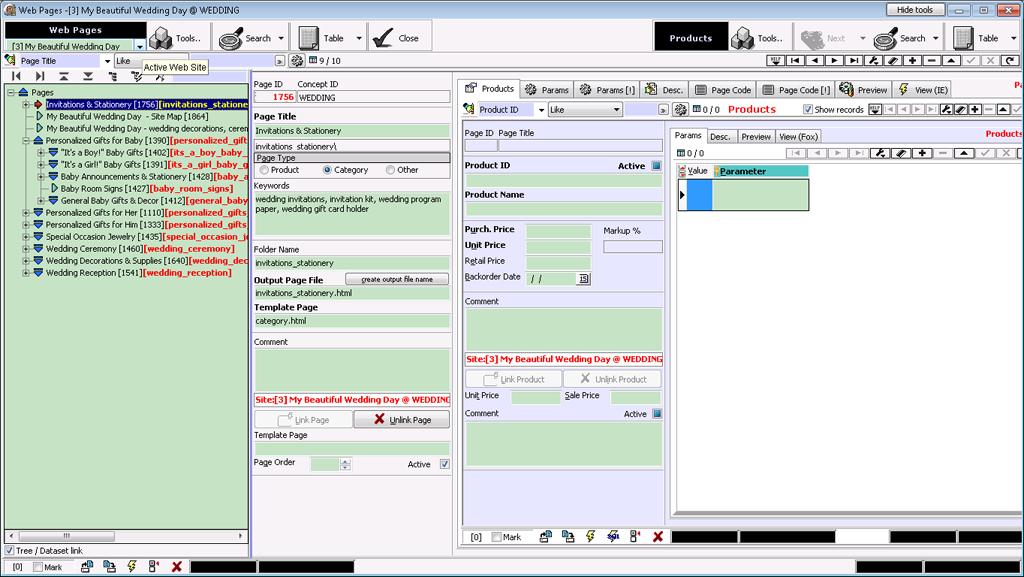The image size is (1024, 577).
Task: Open the active web site dropdown
Action: [140, 46]
